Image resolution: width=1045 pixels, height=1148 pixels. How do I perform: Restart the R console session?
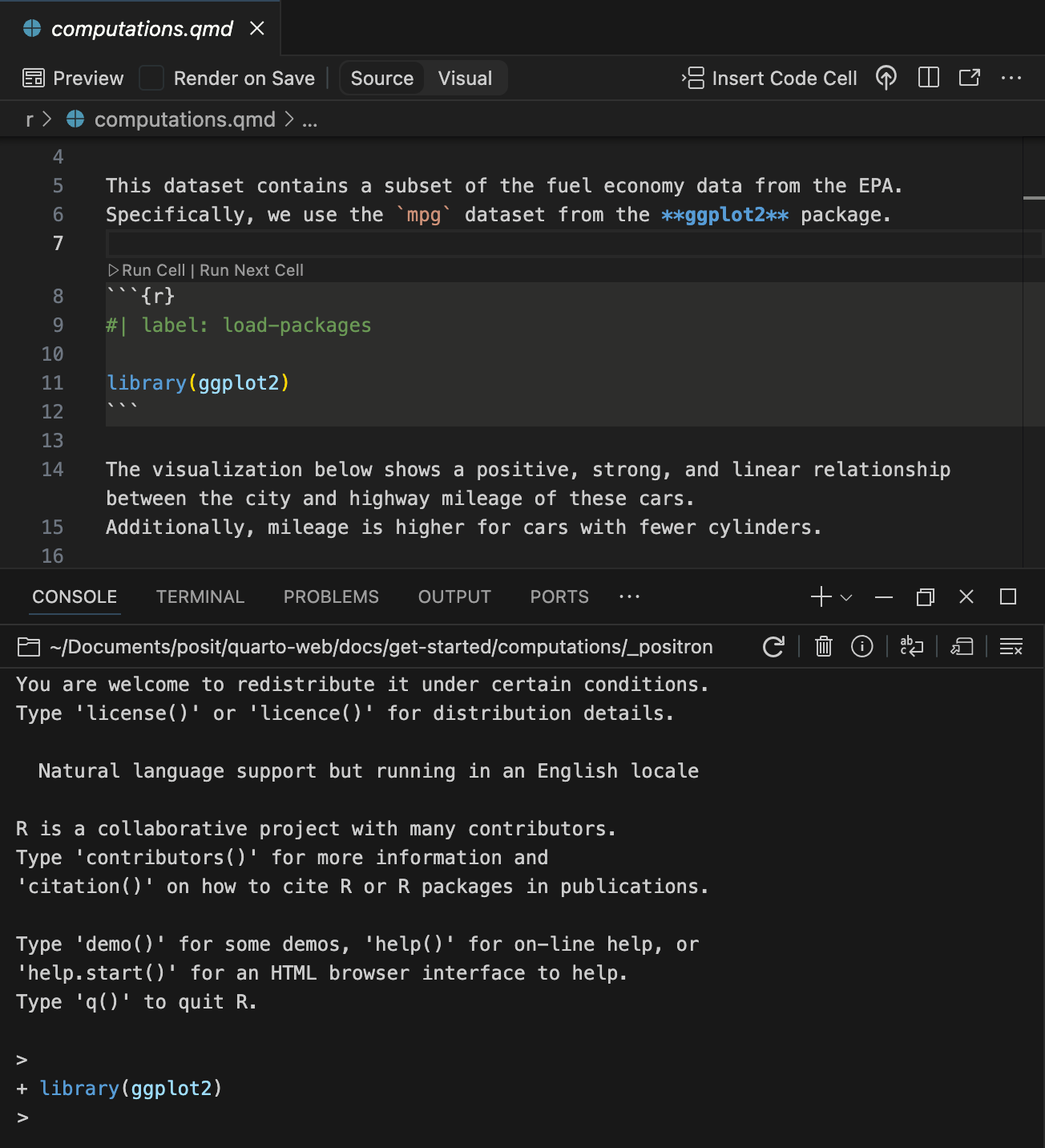click(x=773, y=647)
